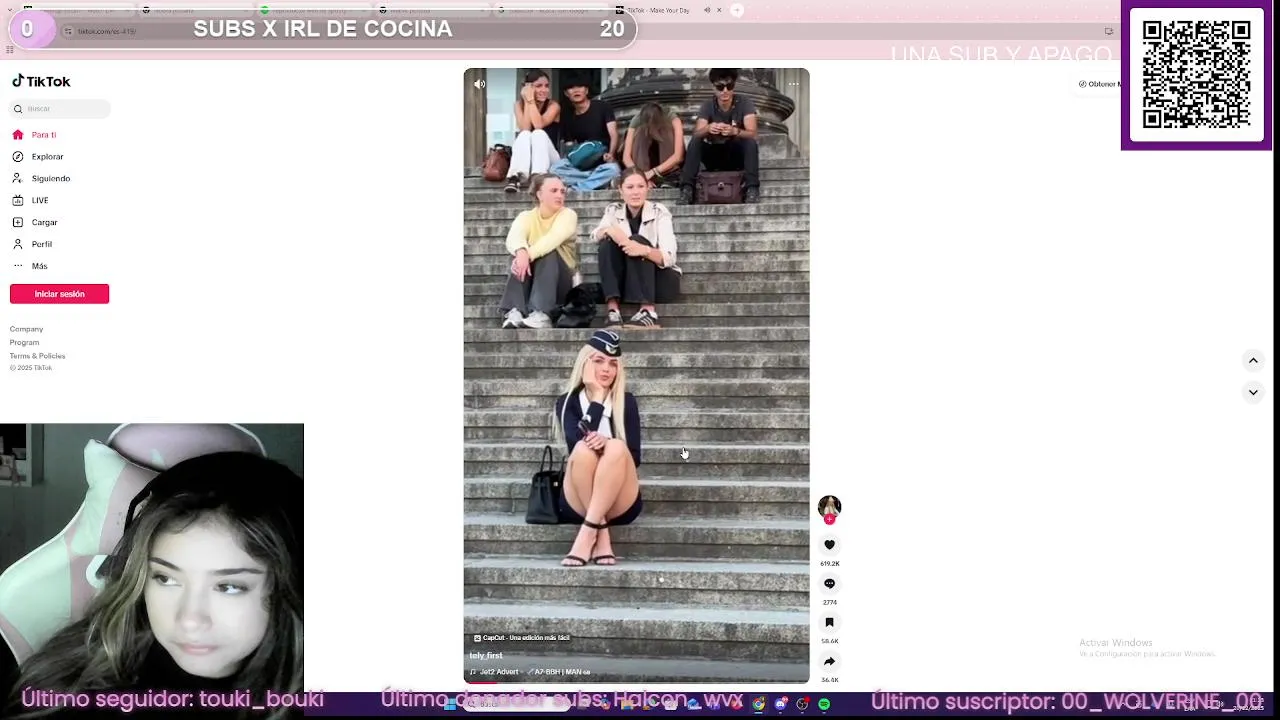Open the video's three-dot options menu

pos(793,84)
